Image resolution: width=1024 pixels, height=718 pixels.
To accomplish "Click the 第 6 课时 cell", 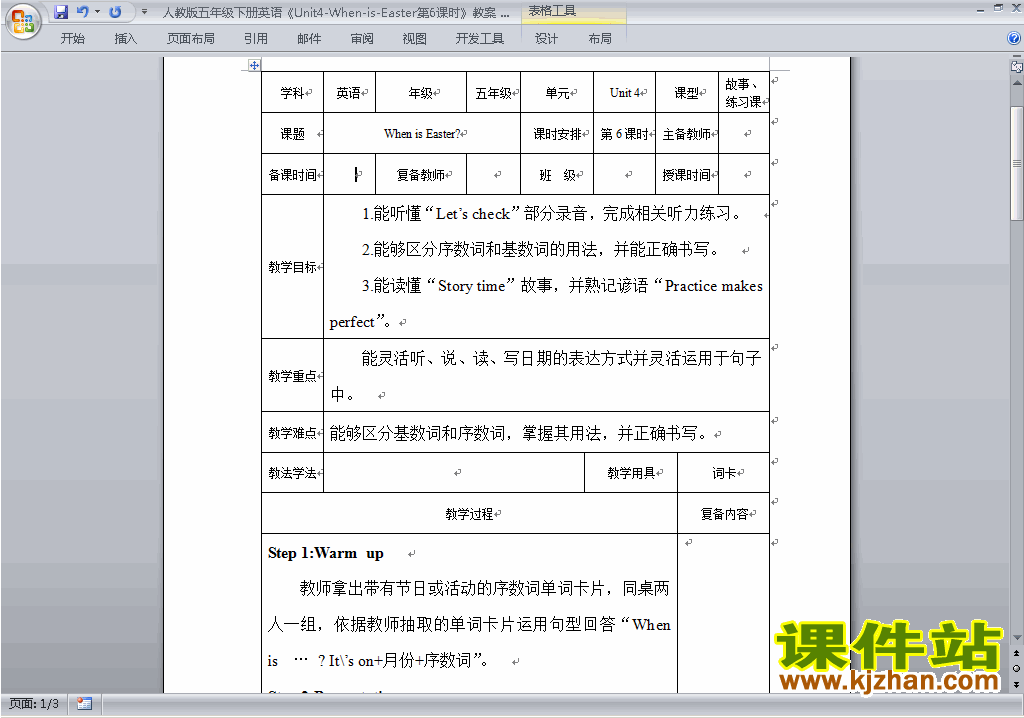I will coord(625,134).
